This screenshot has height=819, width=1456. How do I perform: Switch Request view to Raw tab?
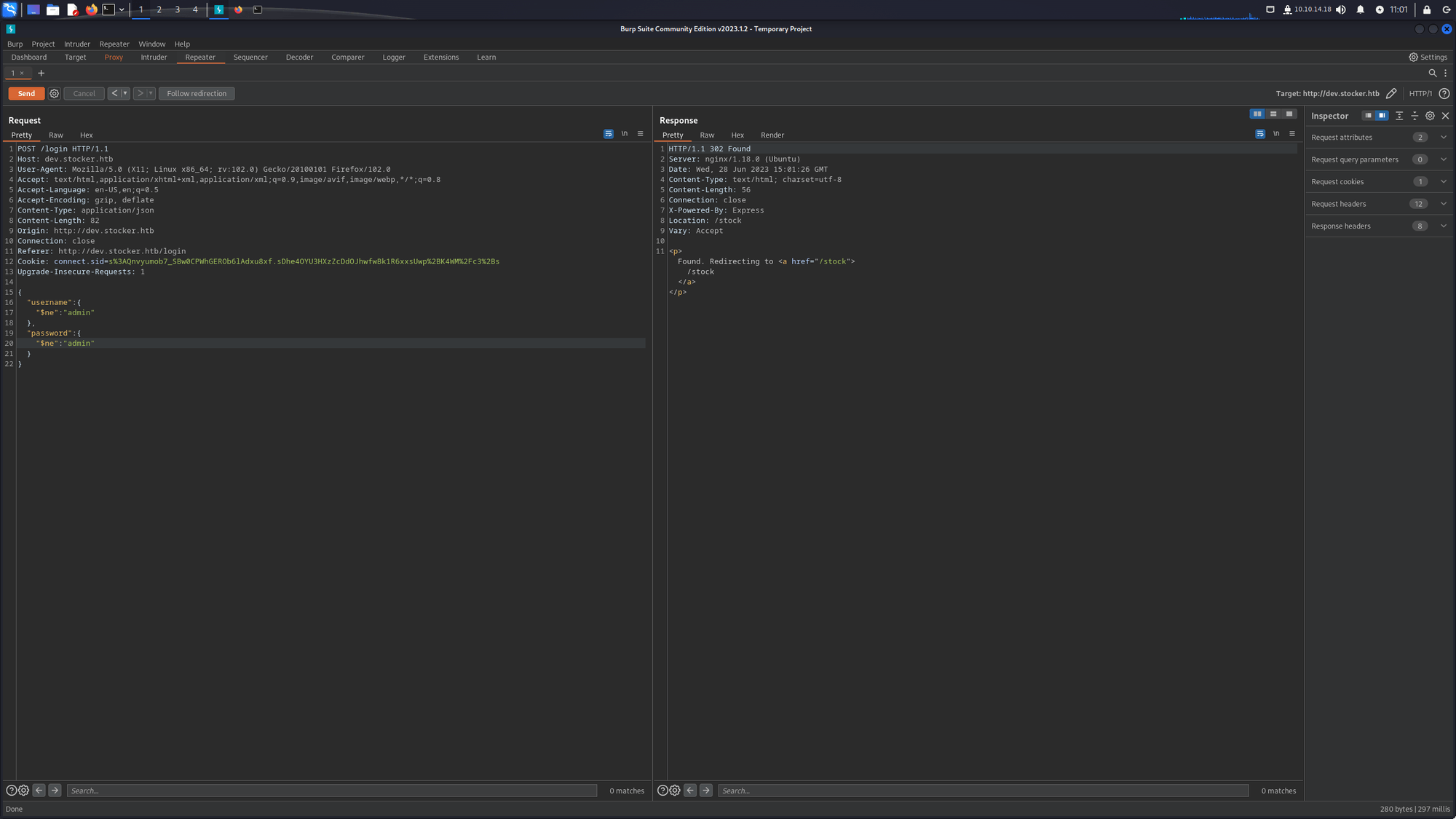[x=56, y=135]
